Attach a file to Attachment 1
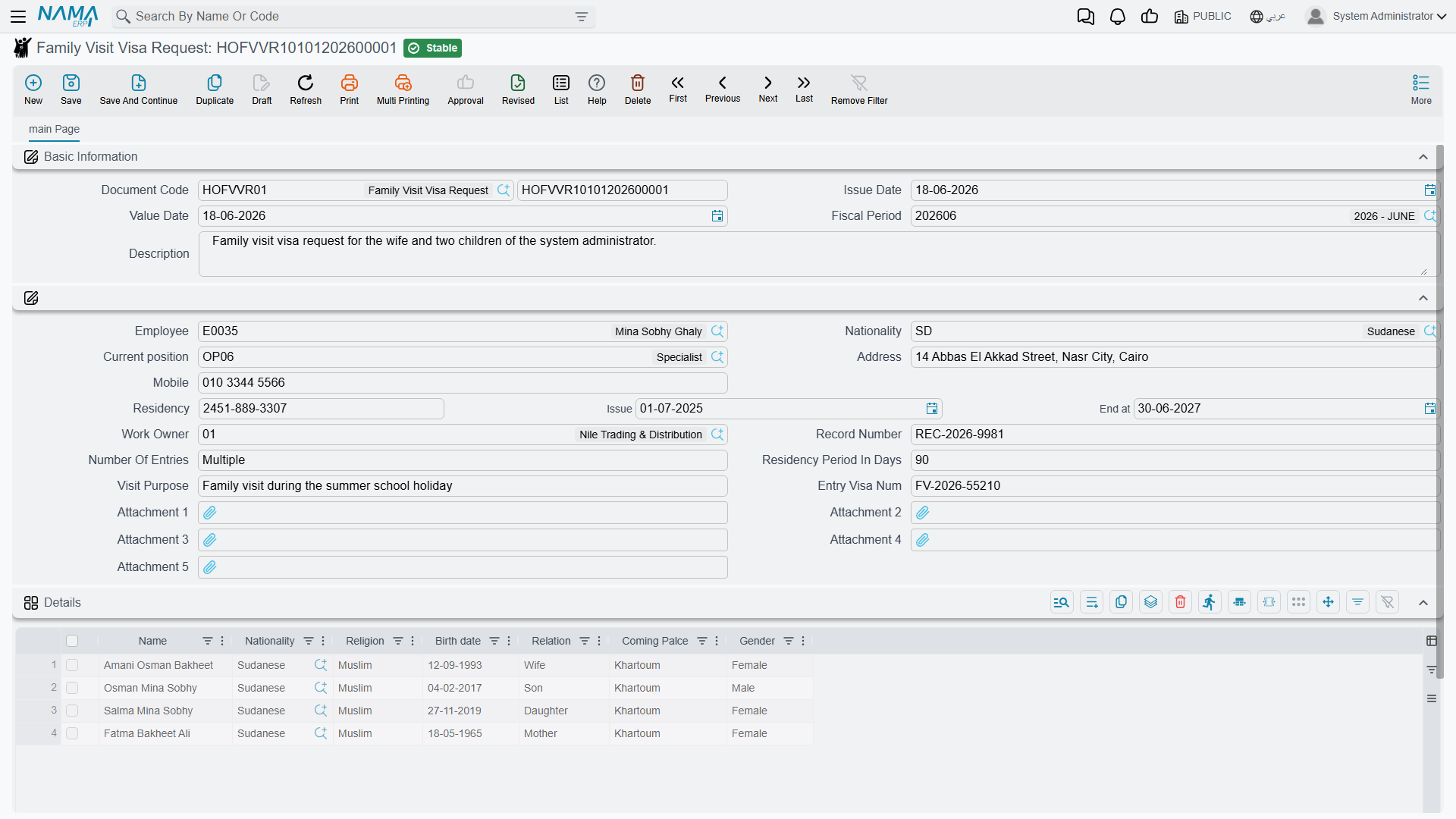 click(x=210, y=513)
